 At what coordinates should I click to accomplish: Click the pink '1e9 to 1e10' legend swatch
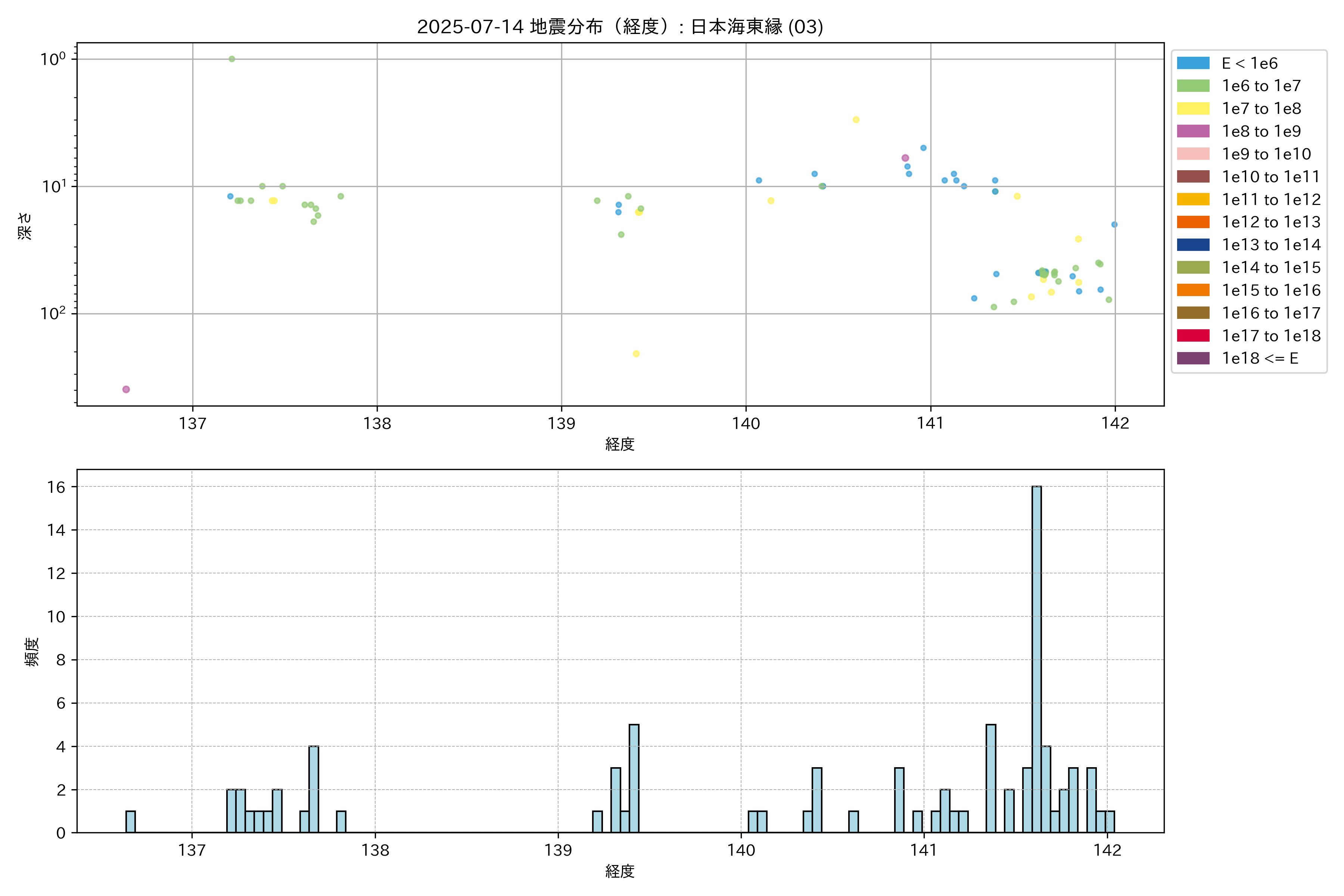pyautogui.click(x=1193, y=154)
